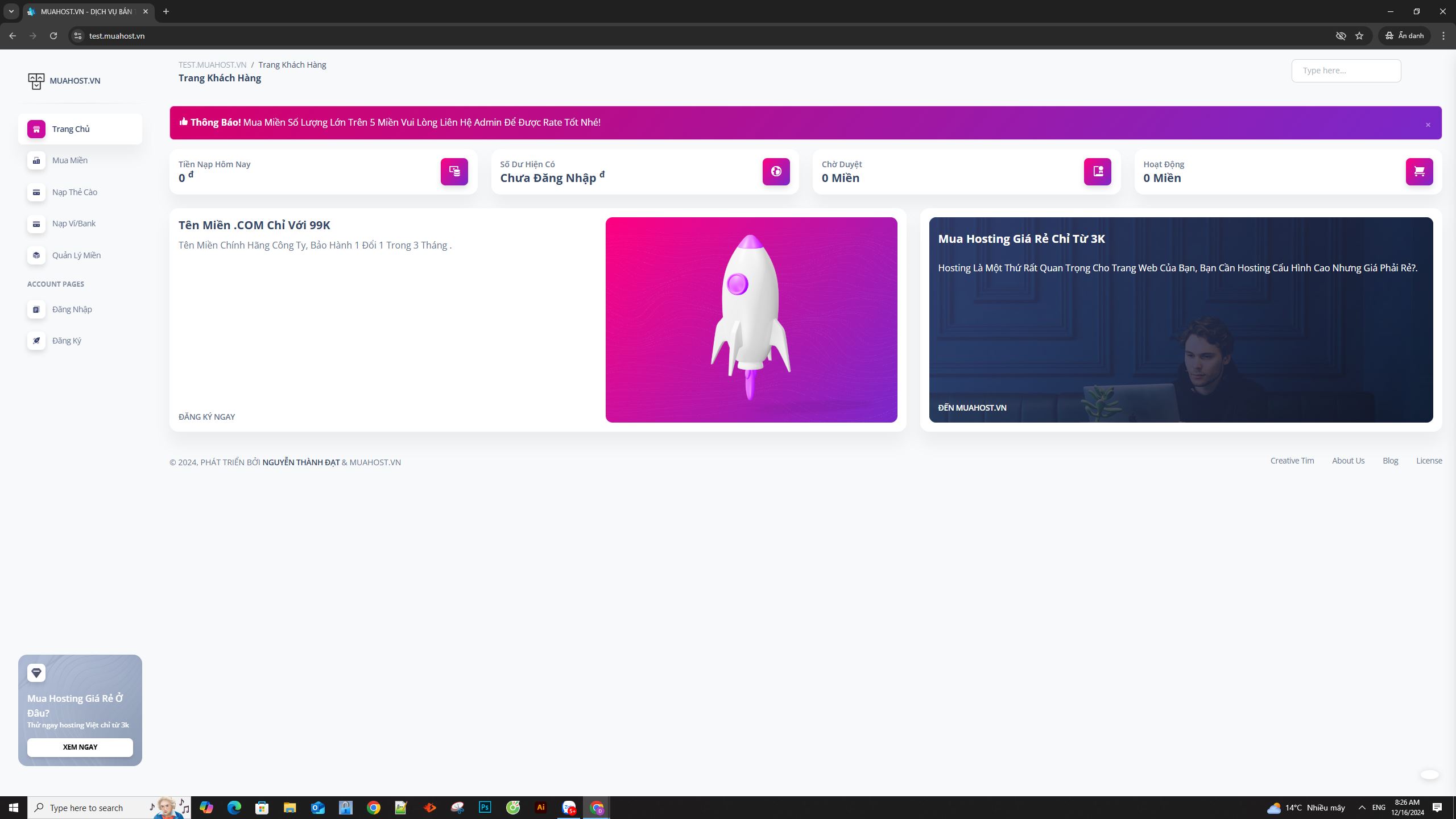Click the rocket promotional image

(751, 319)
